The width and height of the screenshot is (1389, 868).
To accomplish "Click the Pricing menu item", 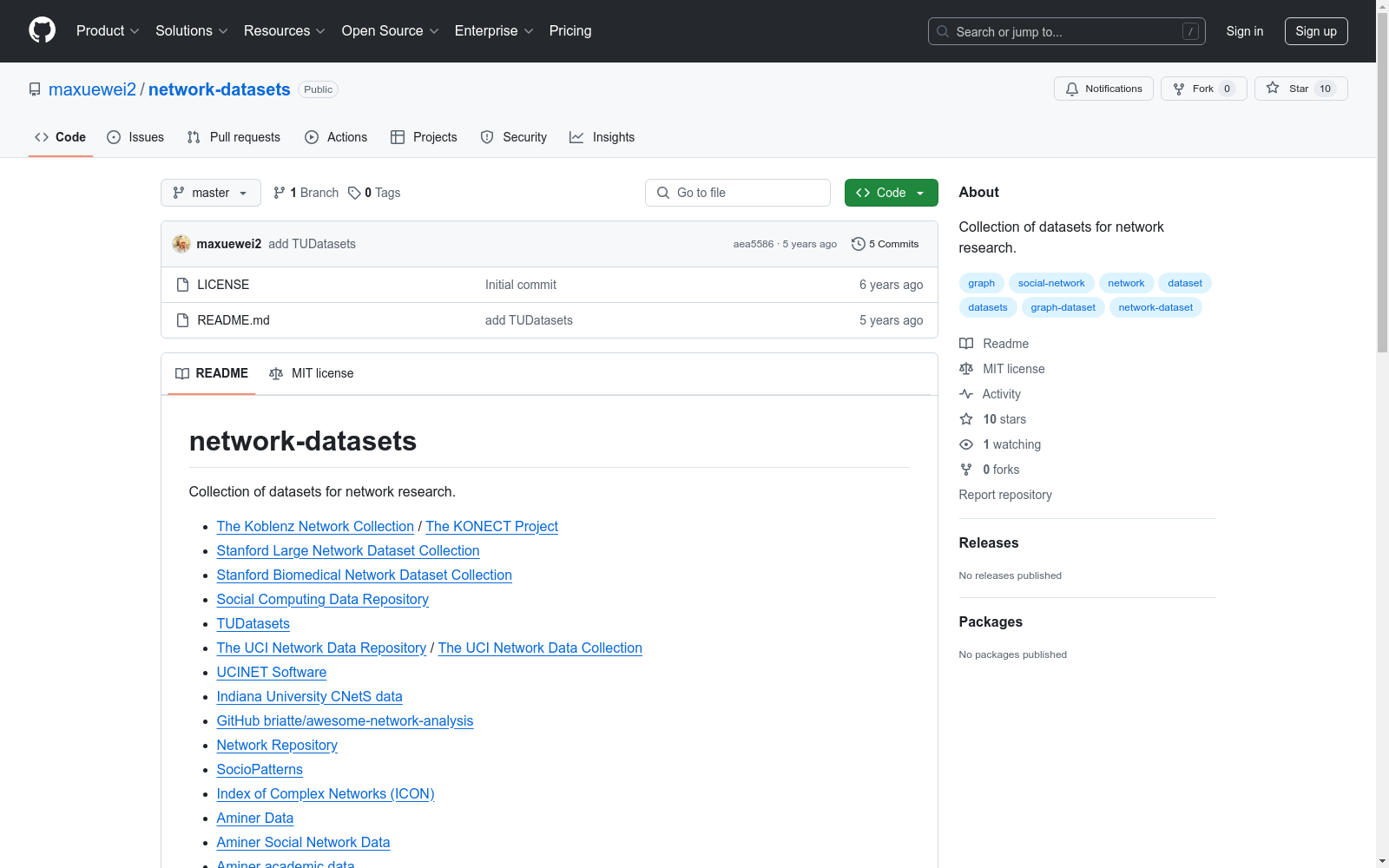I will click(x=569, y=30).
